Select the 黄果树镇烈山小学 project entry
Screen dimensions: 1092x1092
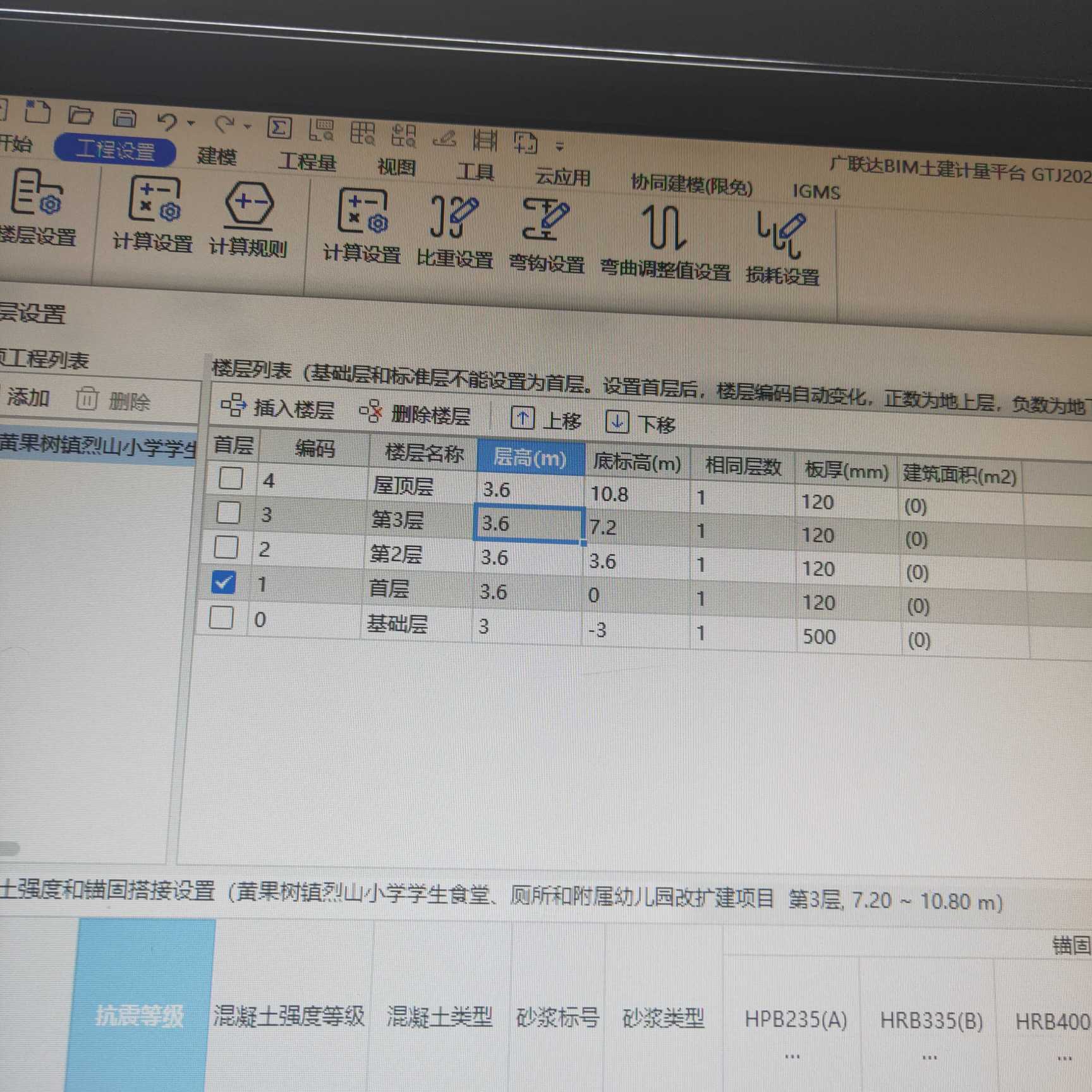tap(98, 445)
